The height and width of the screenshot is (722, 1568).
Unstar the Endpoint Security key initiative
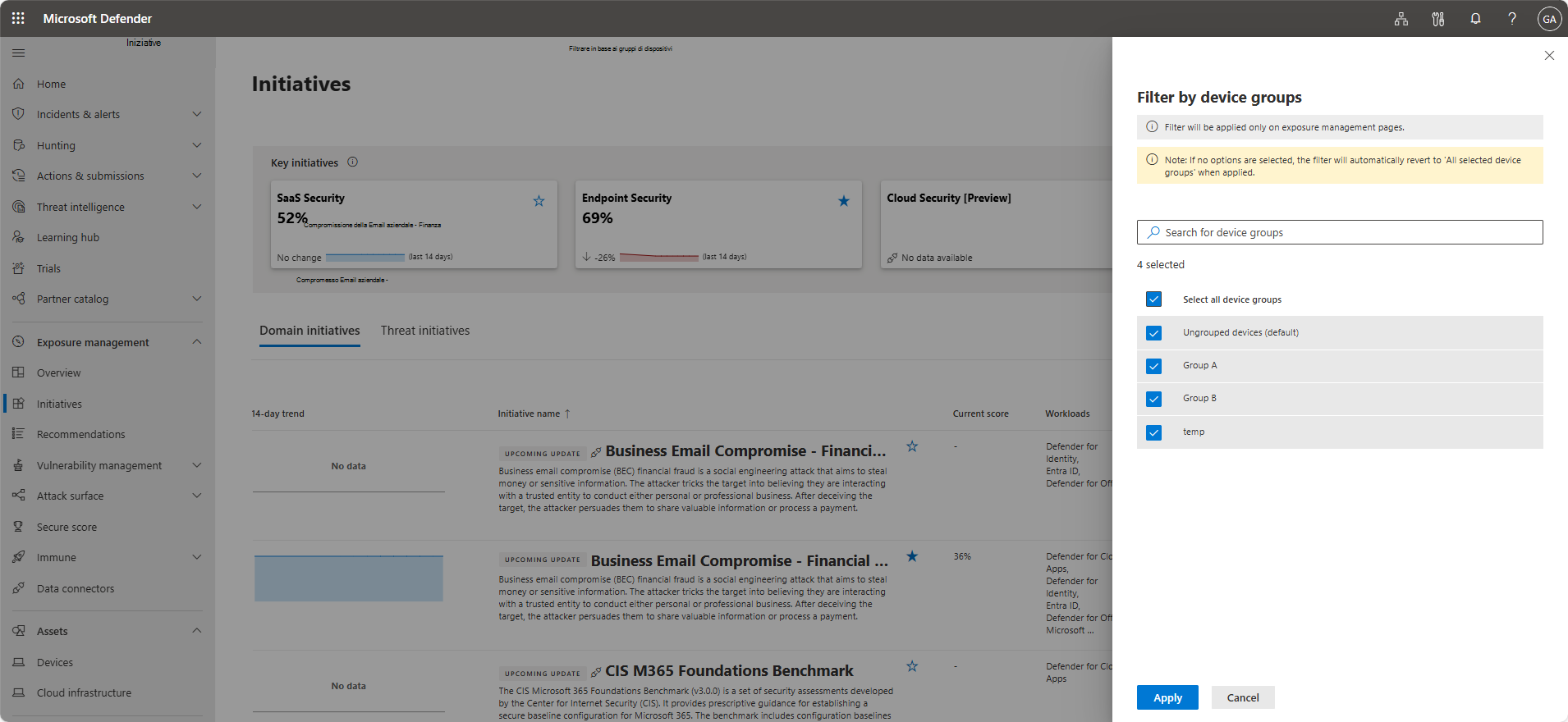[x=844, y=201]
